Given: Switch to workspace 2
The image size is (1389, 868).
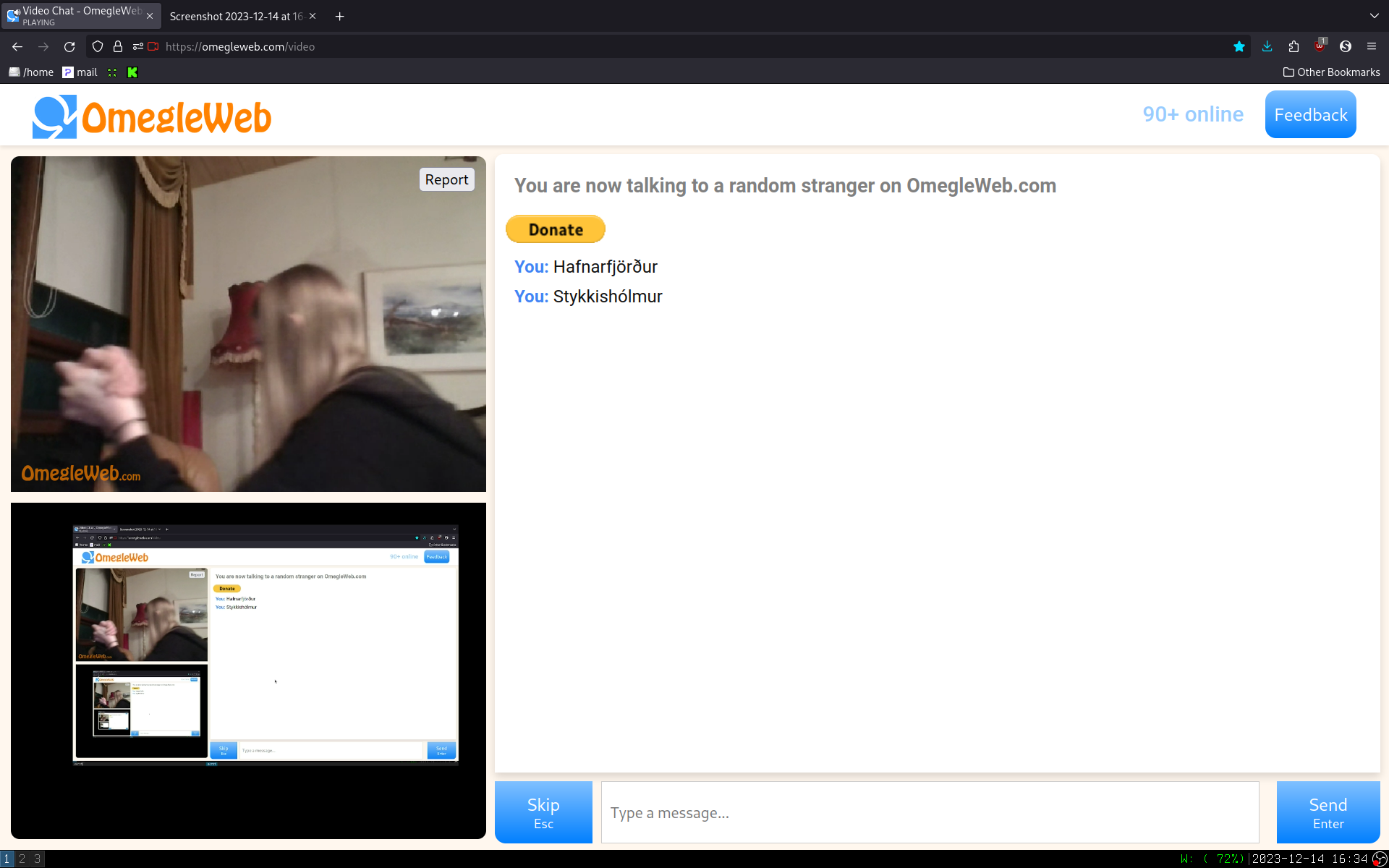Looking at the screenshot, I should click(22, 859).
